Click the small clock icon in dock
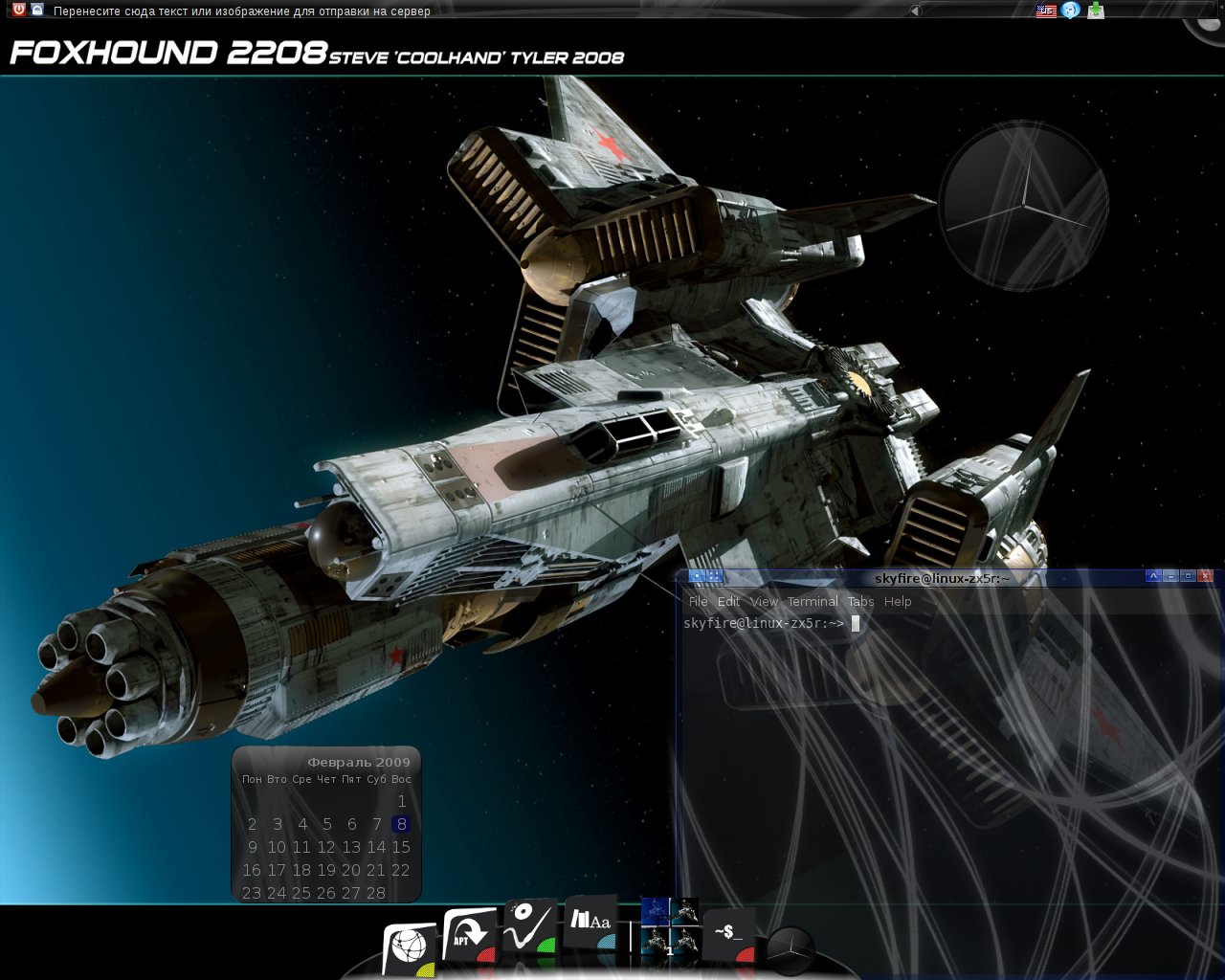 click(791, 950)
